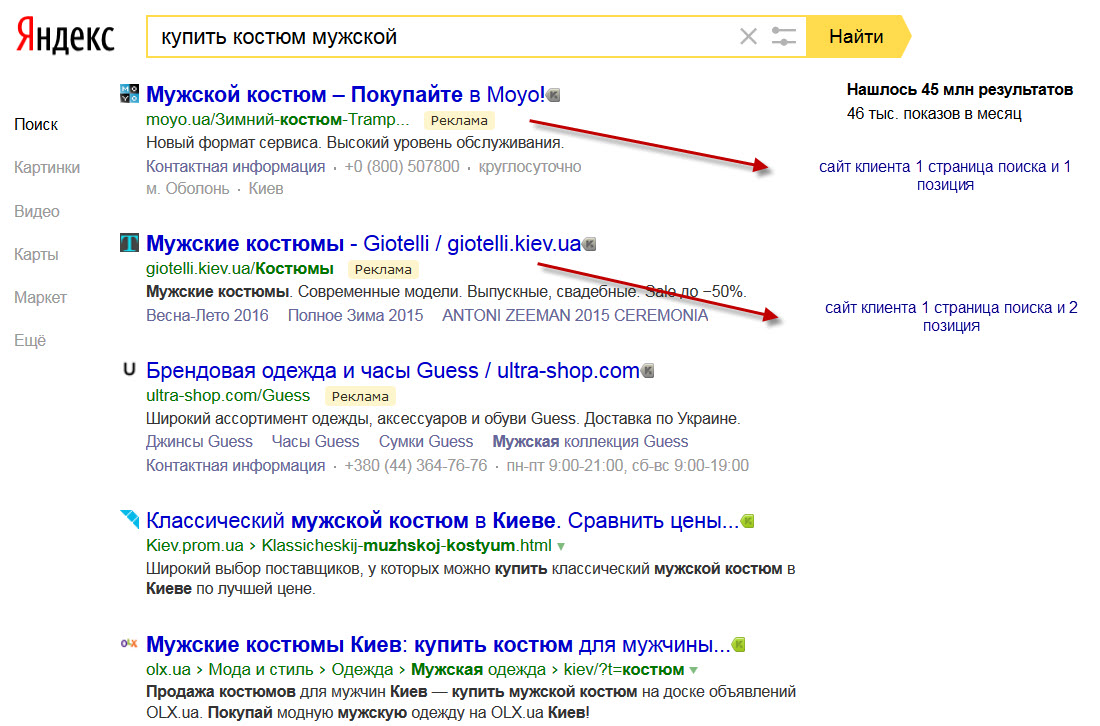Open 'Мода и стиль' breadcrumb link
This screenshot has height=726, width=1100.
[261, 670]
